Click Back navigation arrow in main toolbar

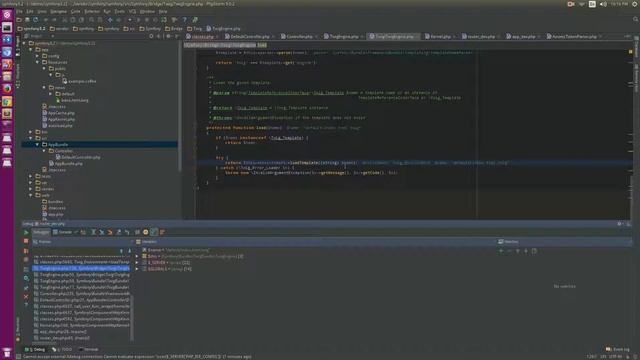click(x=110, y=20)
